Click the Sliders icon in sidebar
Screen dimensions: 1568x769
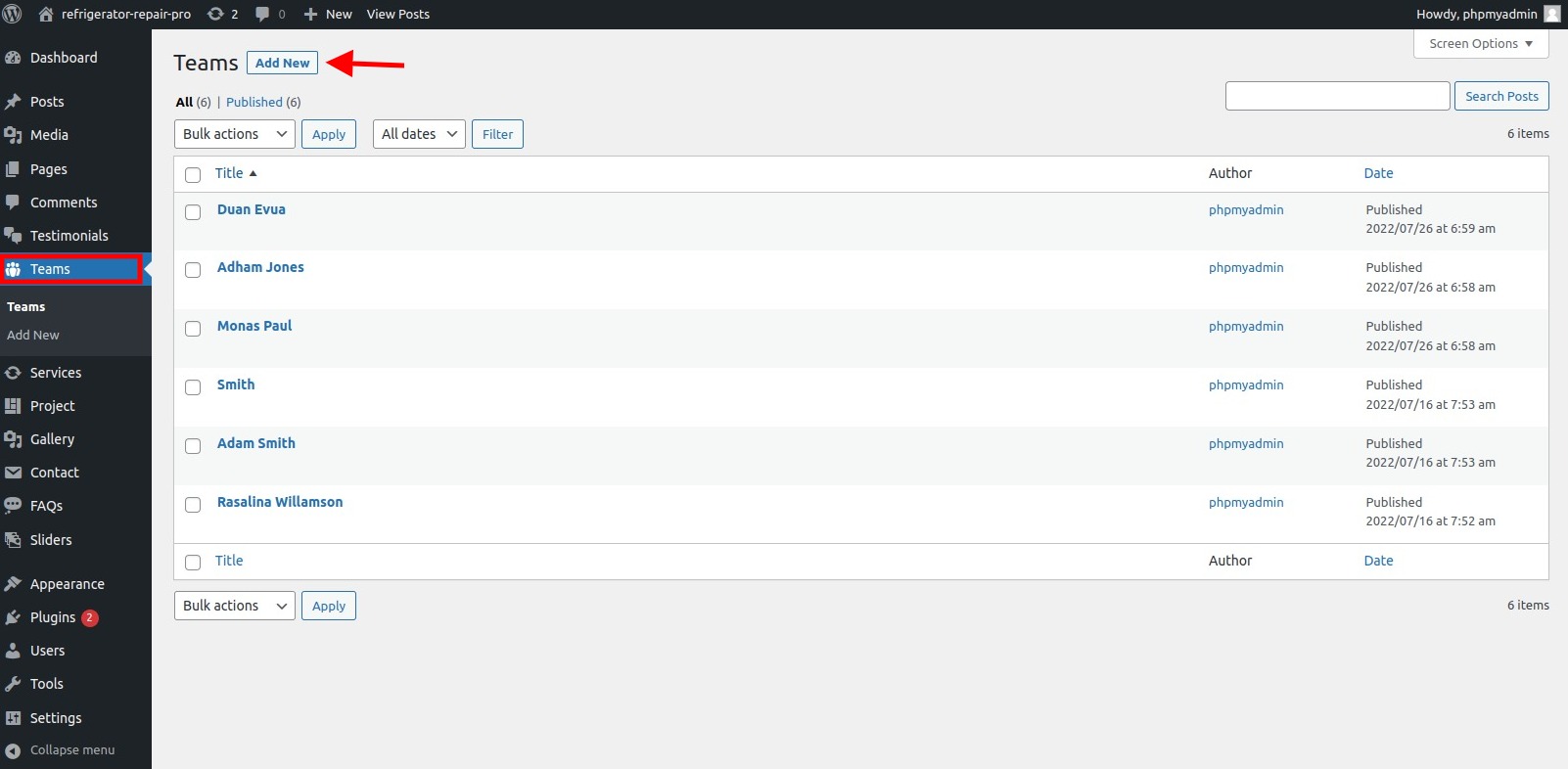coord(13,540)
